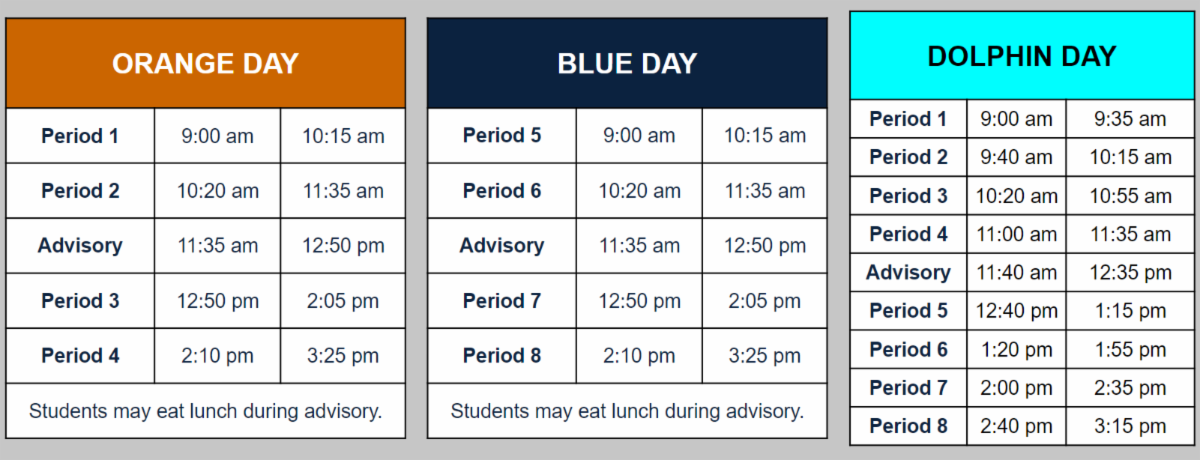Image resolution: width=1200 pixels, height=460 pixels.
Task: Click Period 6 label in Blue Day table
Action: coord(501,191)
